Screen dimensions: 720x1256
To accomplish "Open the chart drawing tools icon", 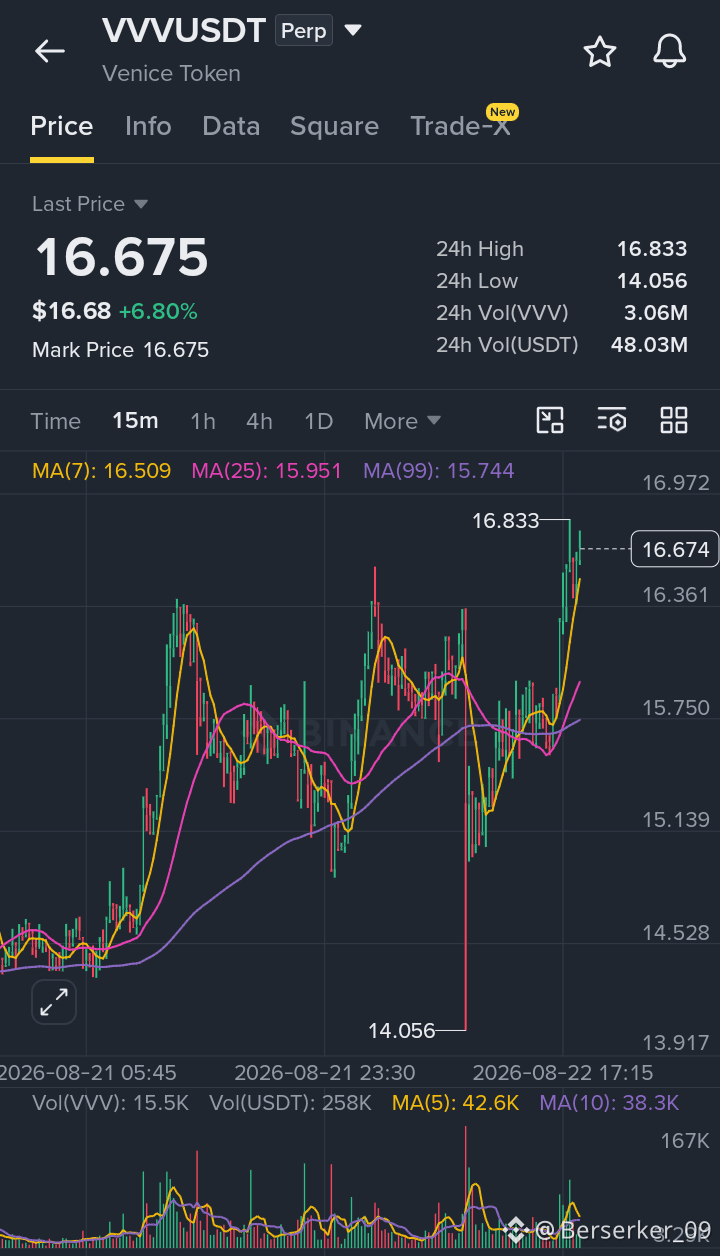I will point(550,420).
